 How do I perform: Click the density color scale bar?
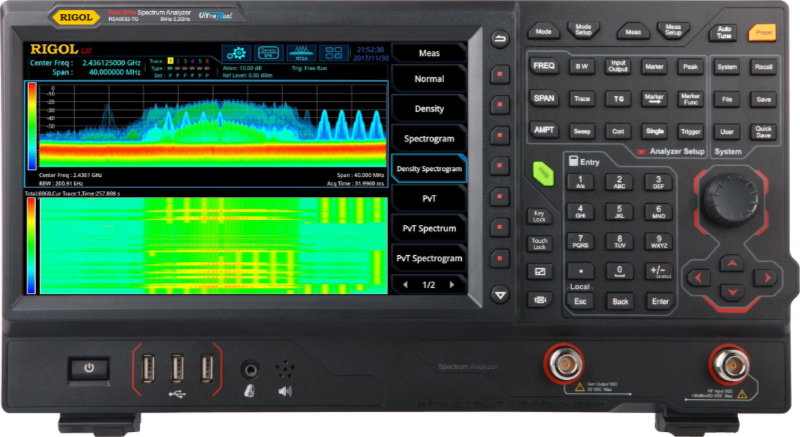coord(32,126)
